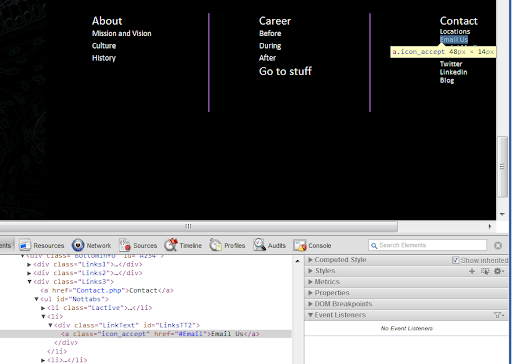
Task: Open the Network panel icon
Action: pyautogui.click(x=78, y=245)
